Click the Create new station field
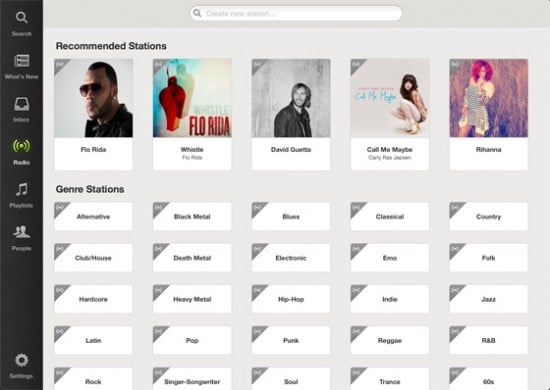This screenshot has height=390, width=550. 296,13
